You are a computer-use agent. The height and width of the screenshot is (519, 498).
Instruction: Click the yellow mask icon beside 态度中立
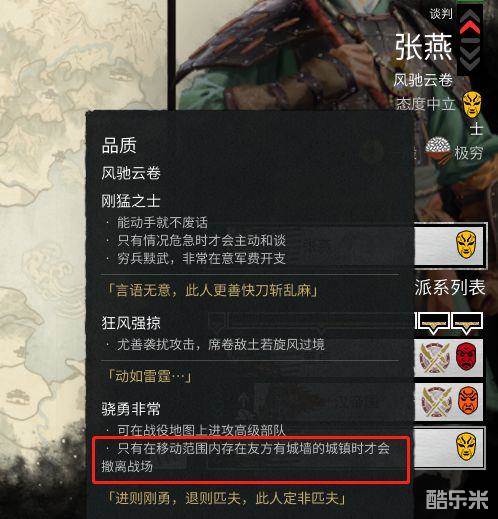point(472,104)
